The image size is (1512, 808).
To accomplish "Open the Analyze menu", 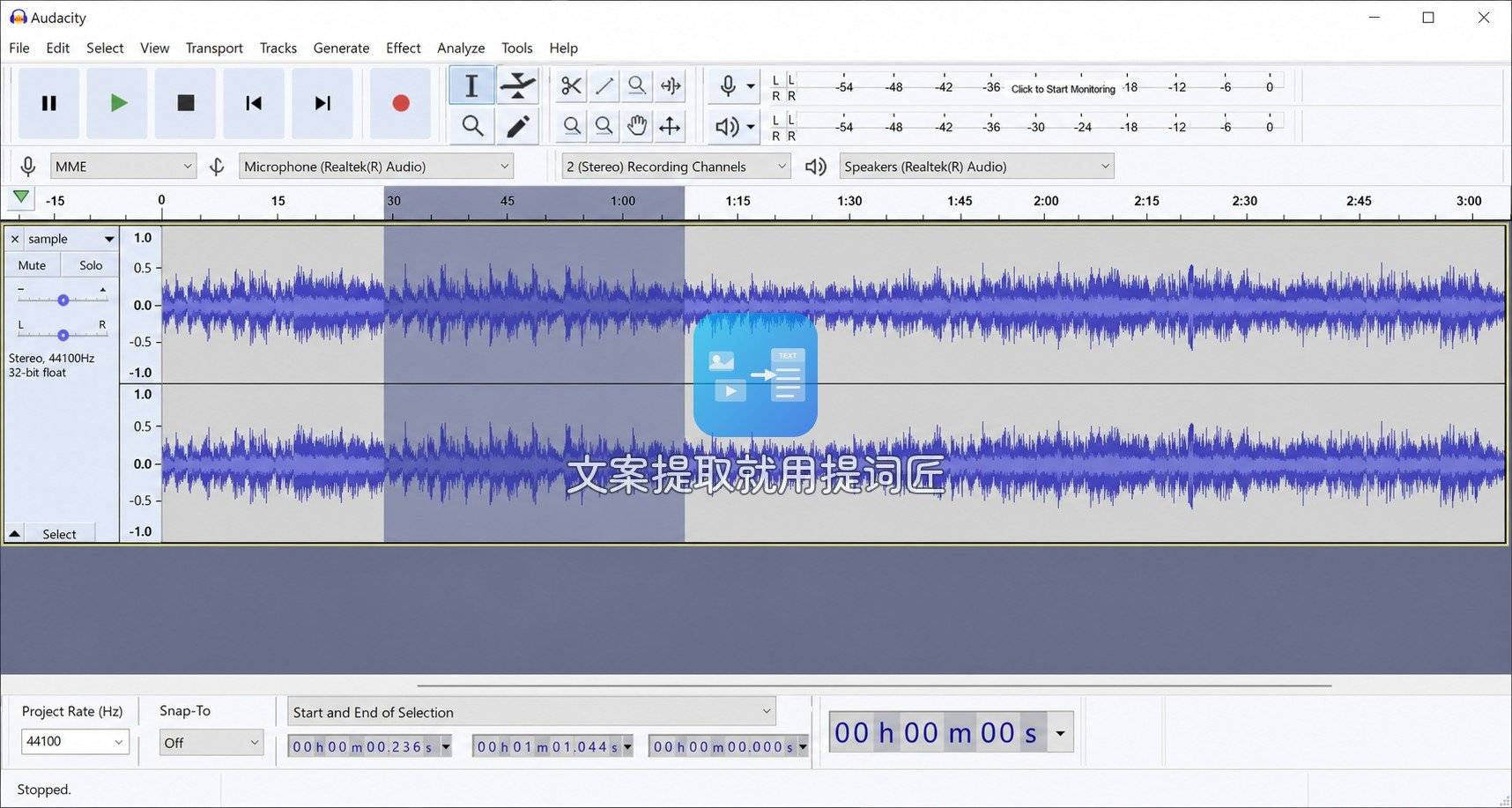I will tap(461, 48).
